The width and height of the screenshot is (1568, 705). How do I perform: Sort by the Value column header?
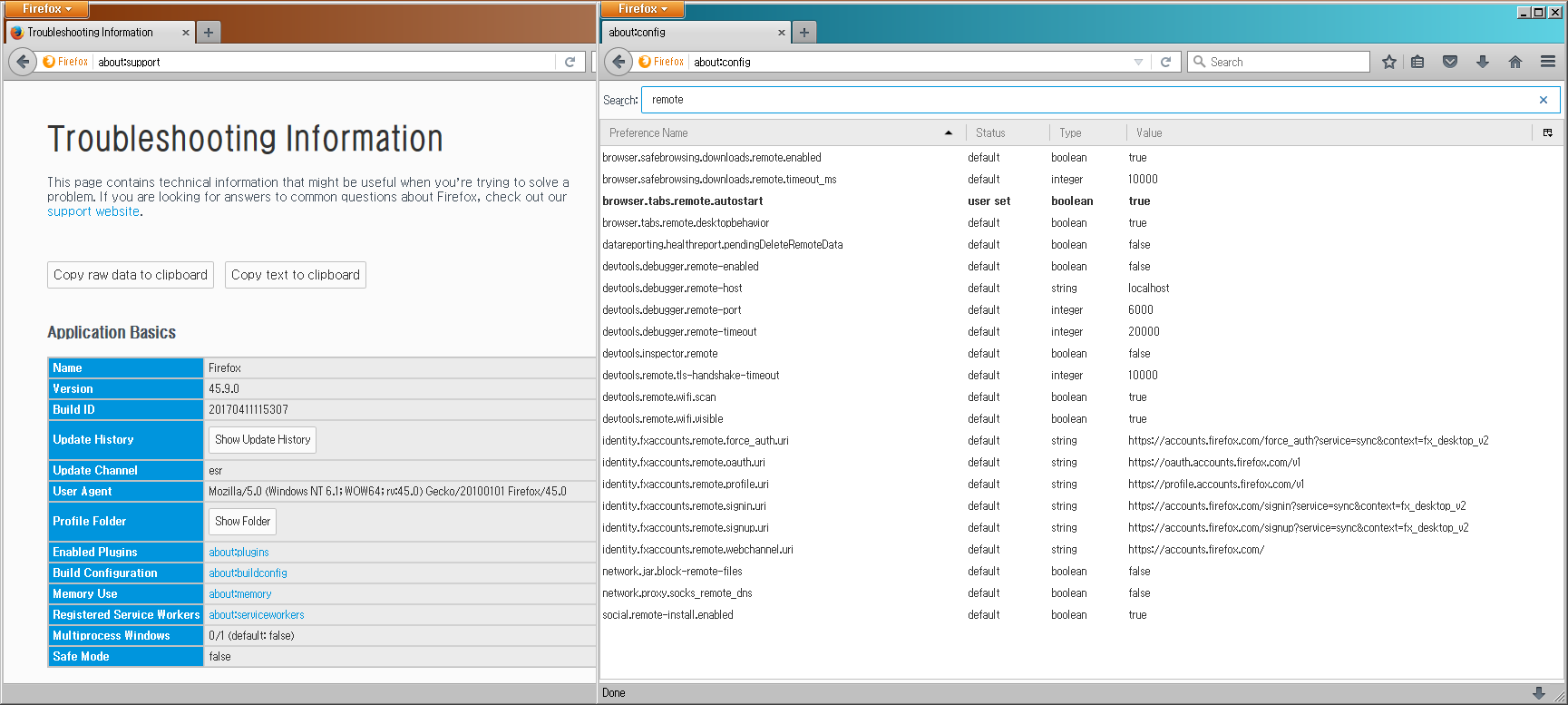1329,132
